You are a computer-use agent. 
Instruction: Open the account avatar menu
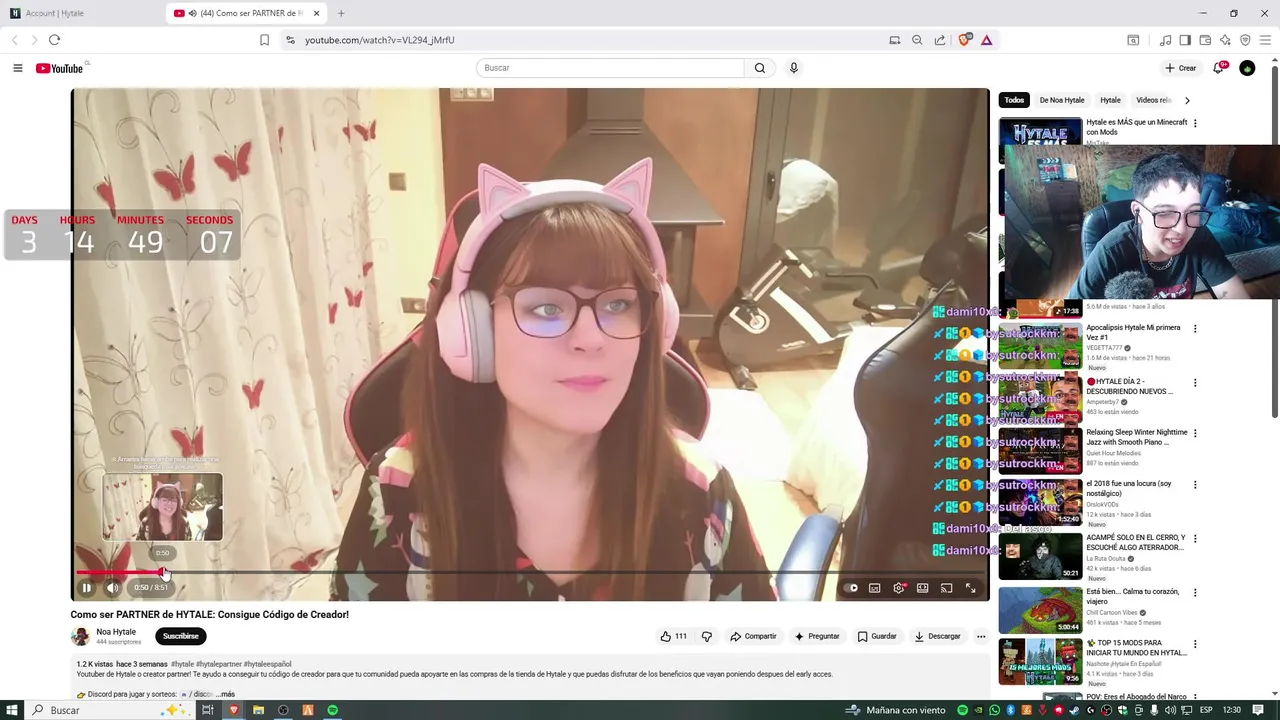(x=1247, y=68)
